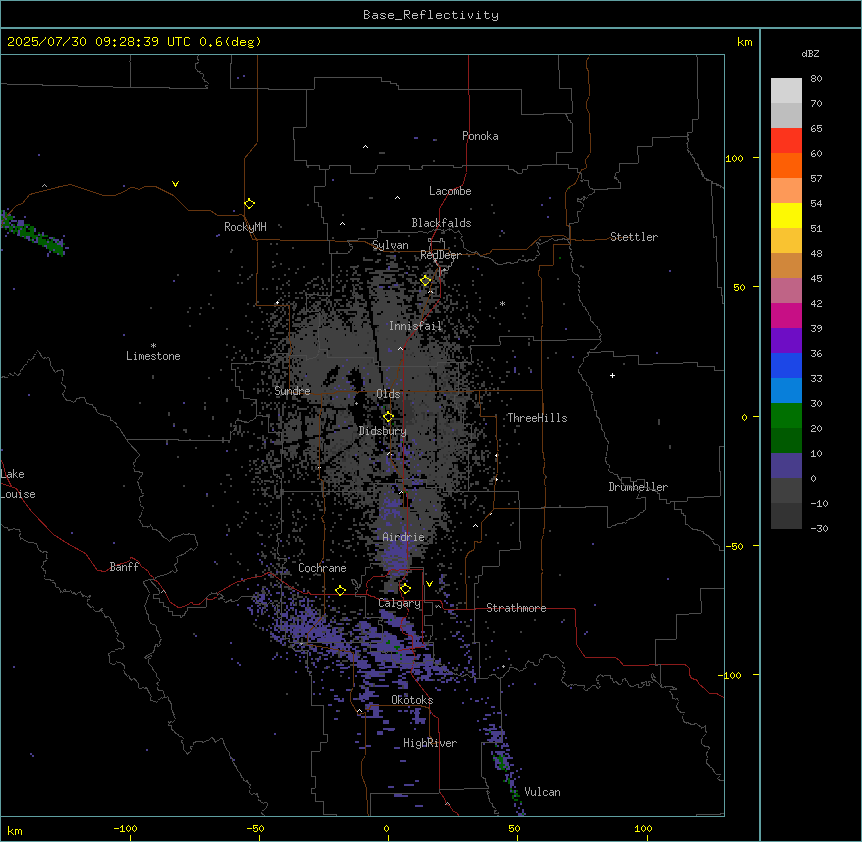Select the yellow 54-51 dBZ legend swatch
The height and width of the screenshot is (842, 862).
point(786,216)
